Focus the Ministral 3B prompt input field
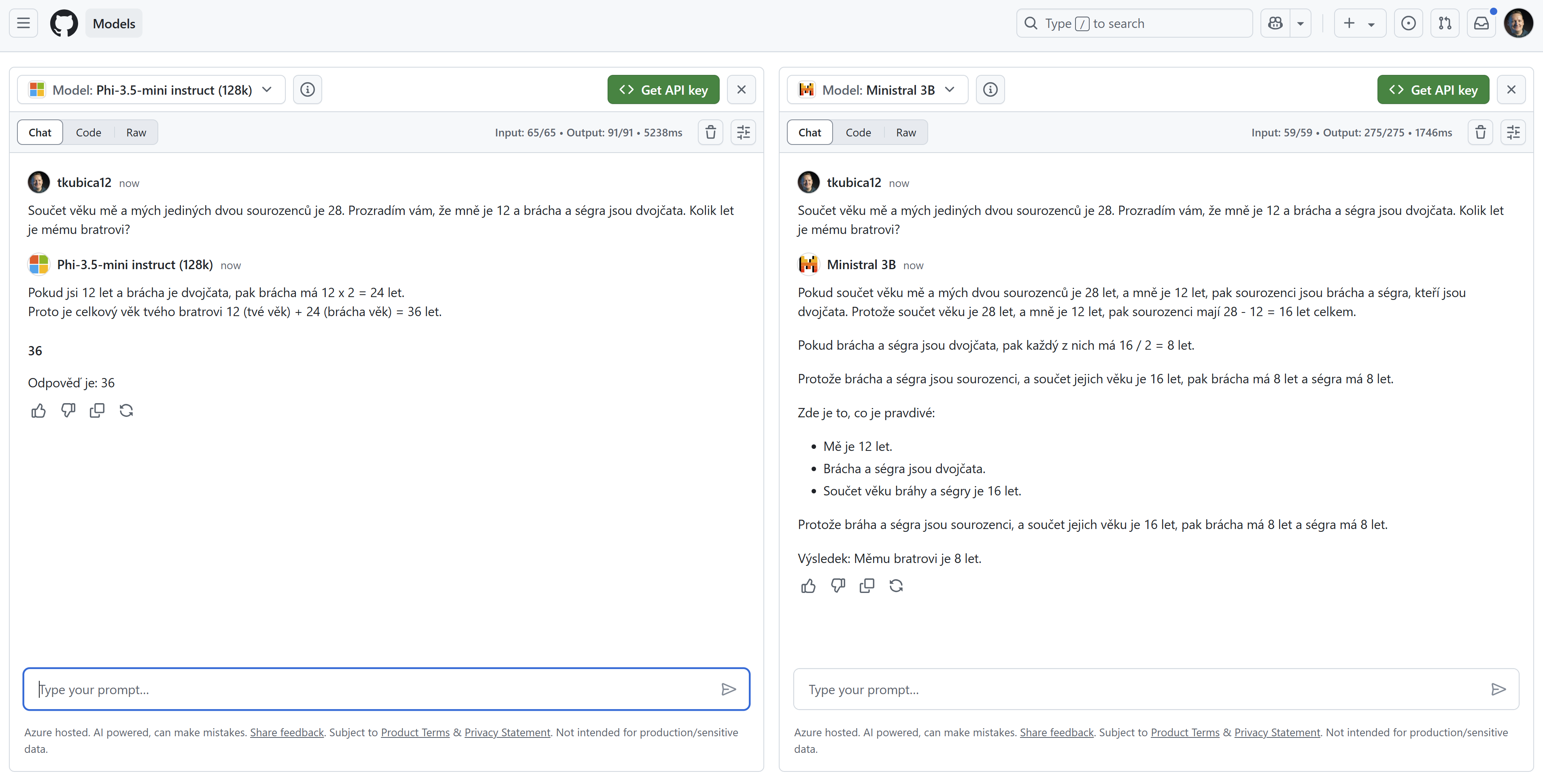Screen dimensions: 1543x784 coord(1156,689)
